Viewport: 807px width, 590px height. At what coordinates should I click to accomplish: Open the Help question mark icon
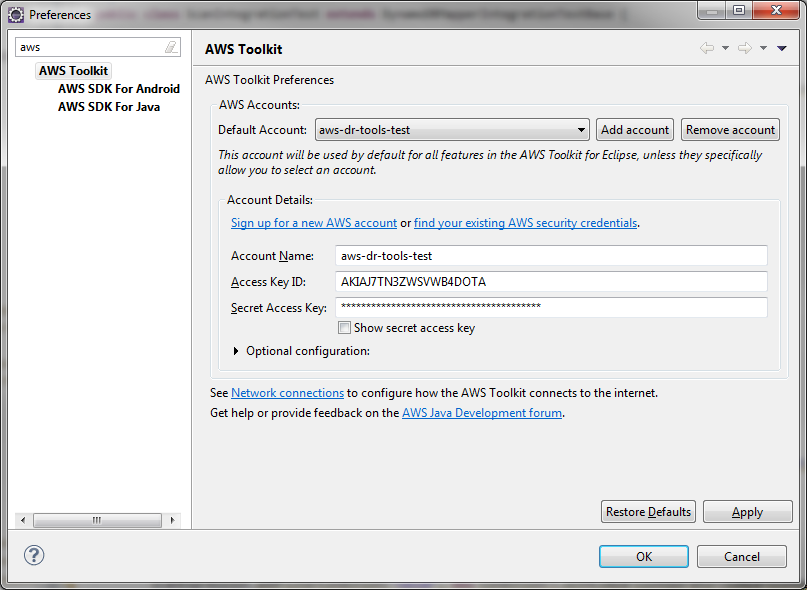point(34,555)
